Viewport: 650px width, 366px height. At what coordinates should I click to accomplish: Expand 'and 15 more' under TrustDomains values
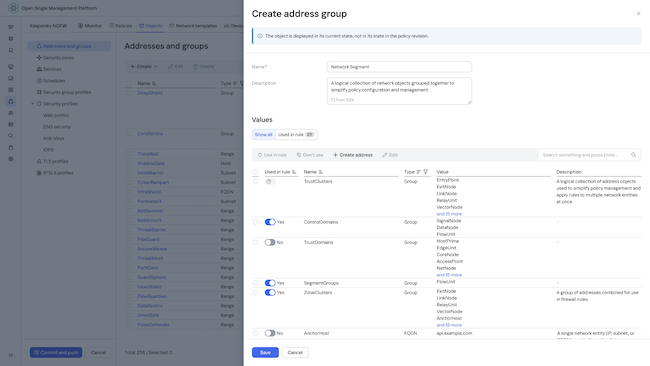pyautogui.click(x=449, y=275)
